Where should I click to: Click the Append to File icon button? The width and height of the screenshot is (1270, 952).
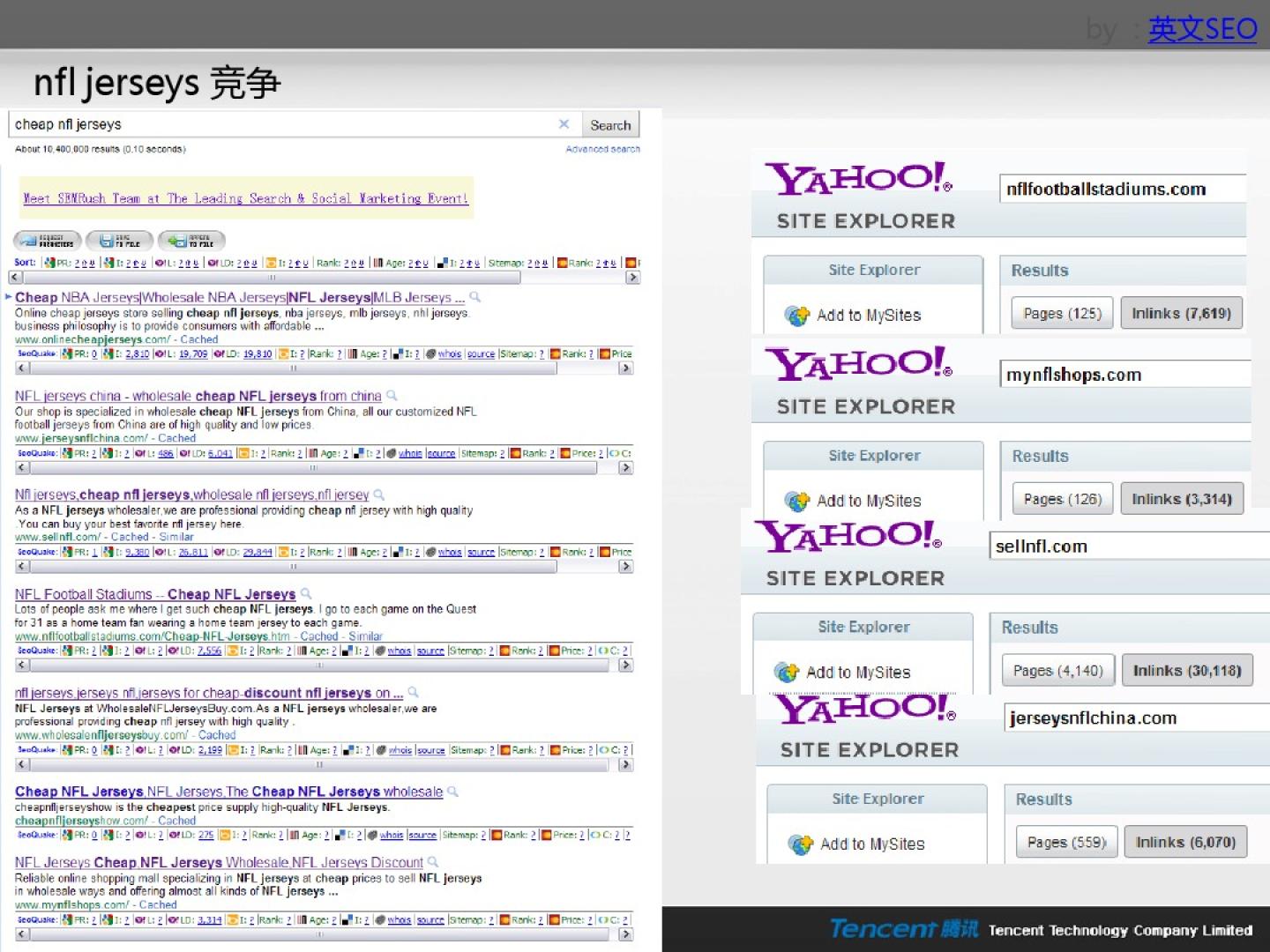pos(191,241)
